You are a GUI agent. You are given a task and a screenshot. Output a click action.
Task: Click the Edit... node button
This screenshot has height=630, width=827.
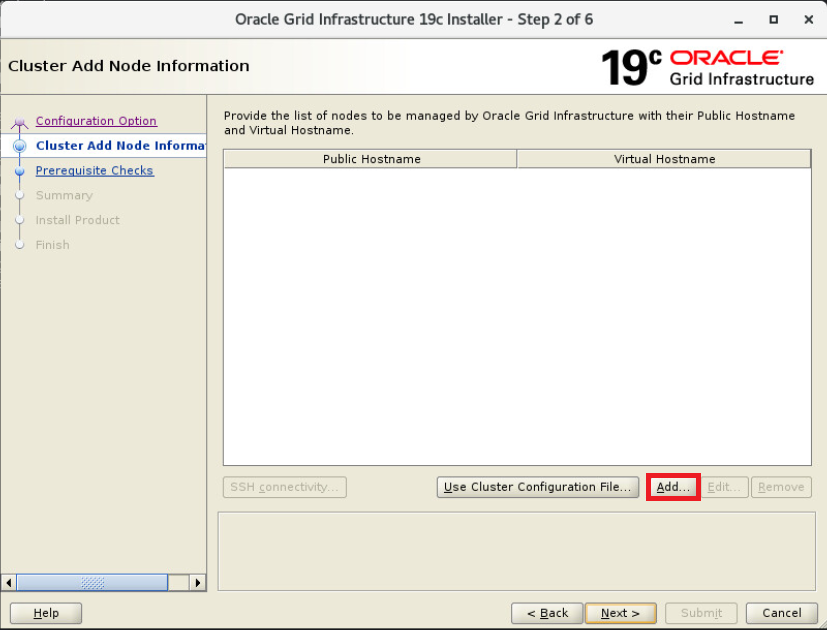724,487
